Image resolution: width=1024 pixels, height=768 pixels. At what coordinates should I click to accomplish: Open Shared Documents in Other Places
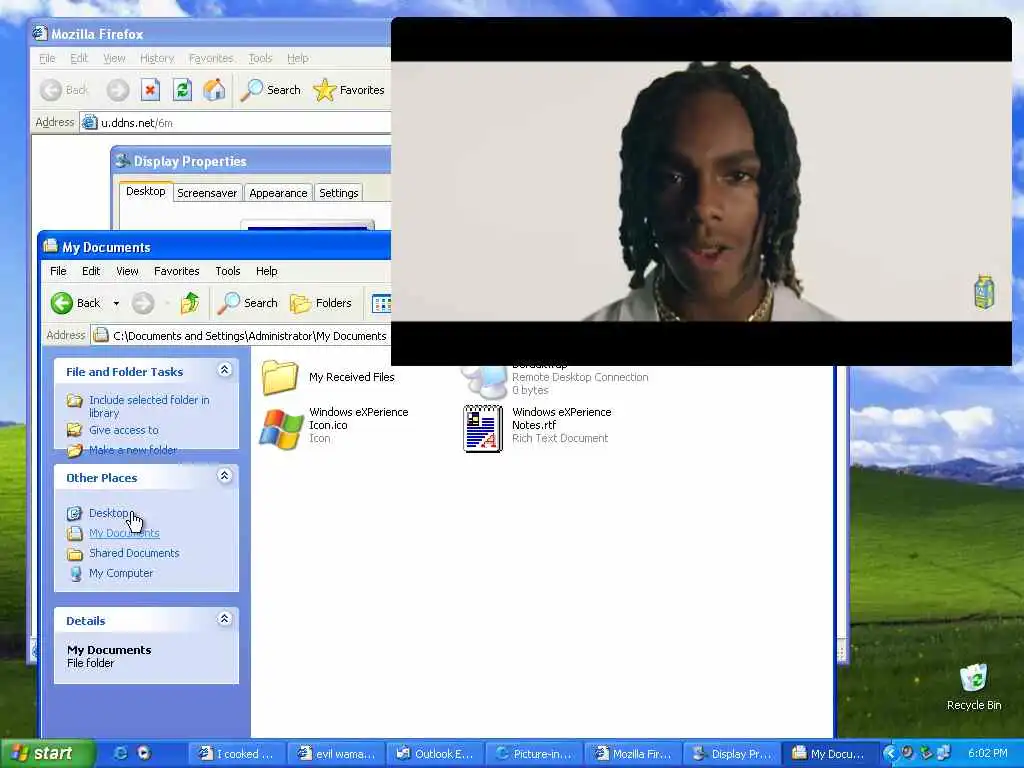pos(134,553)
